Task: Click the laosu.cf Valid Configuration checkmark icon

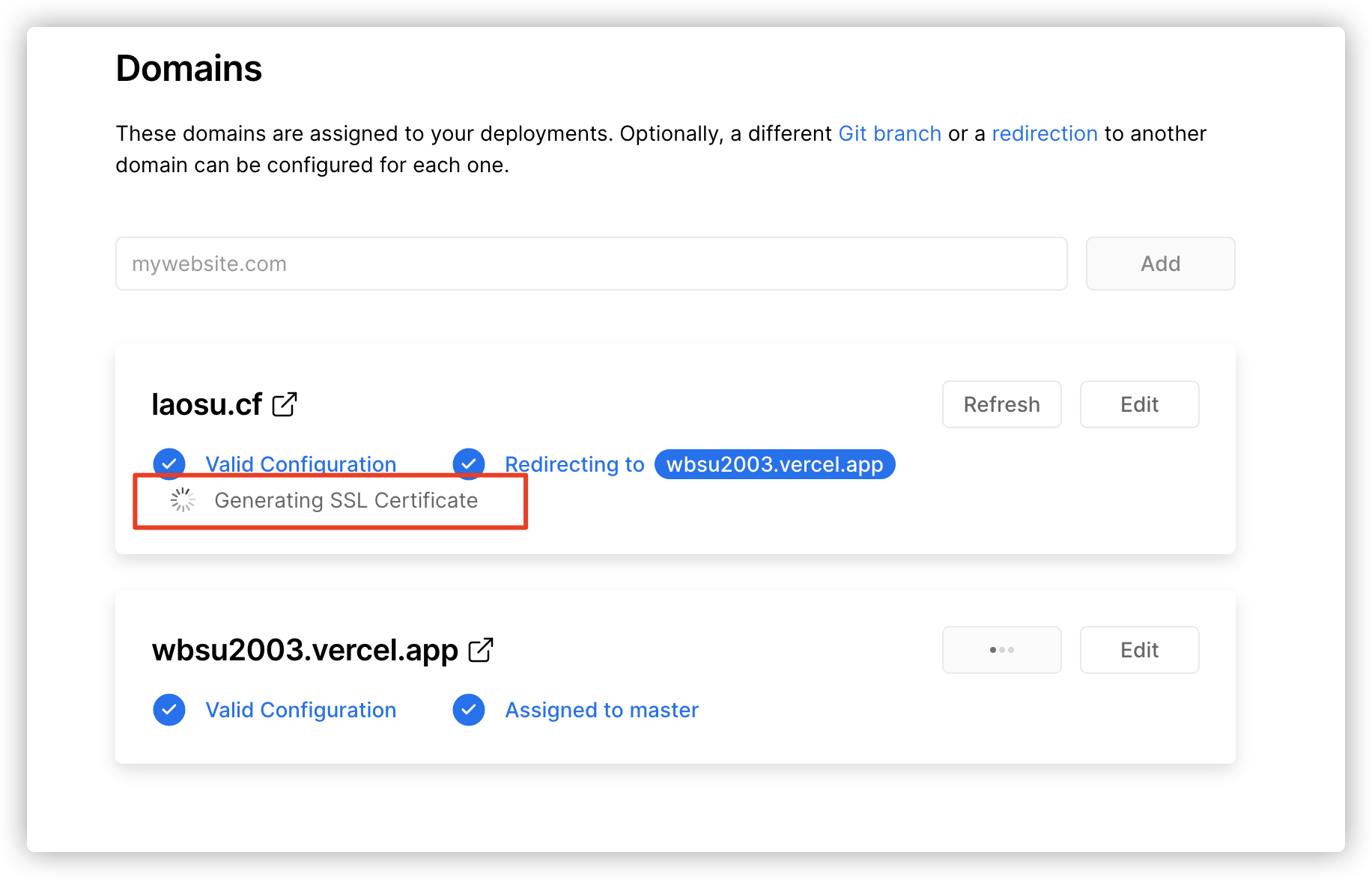Action: point(169,463)
